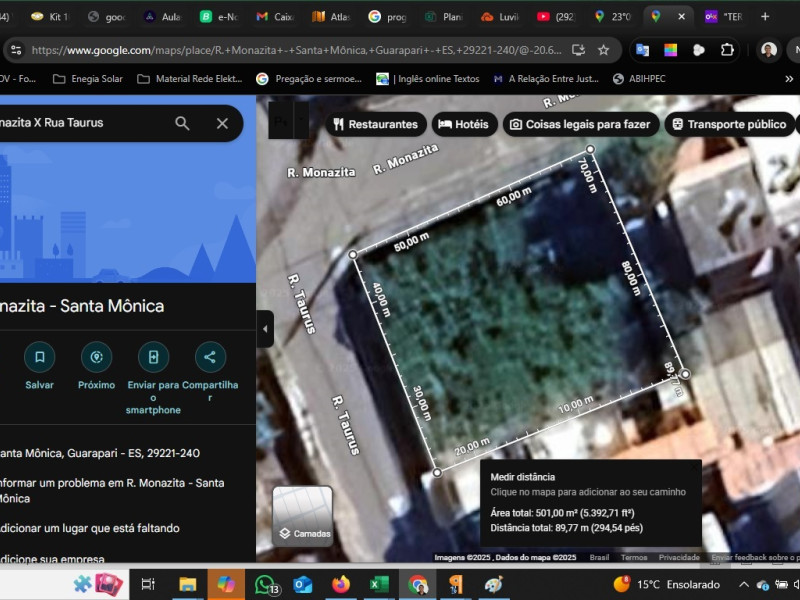Collapse the side panel with the arrow
Viewport: 800px width, 600px height.
click(x=265, y=329)
